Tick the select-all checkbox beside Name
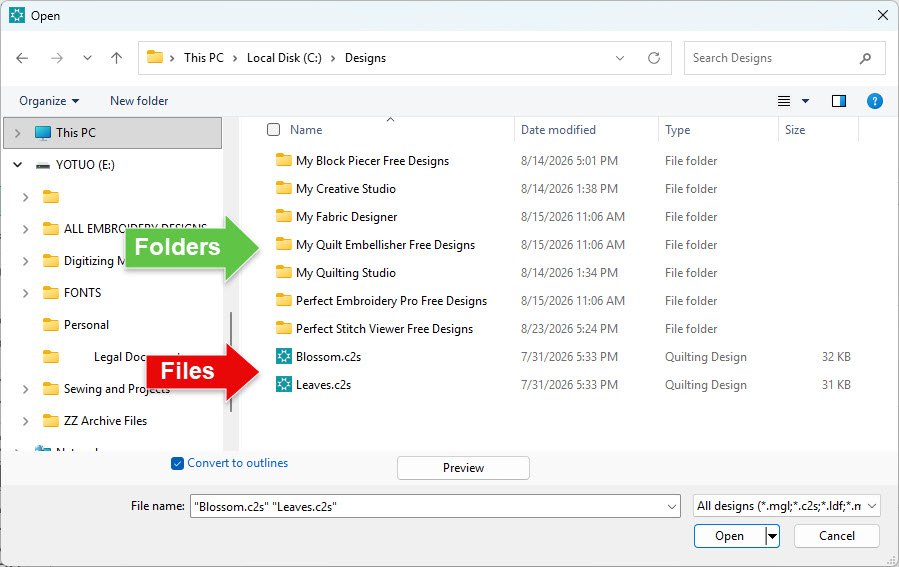 click(x=273, y=130)
